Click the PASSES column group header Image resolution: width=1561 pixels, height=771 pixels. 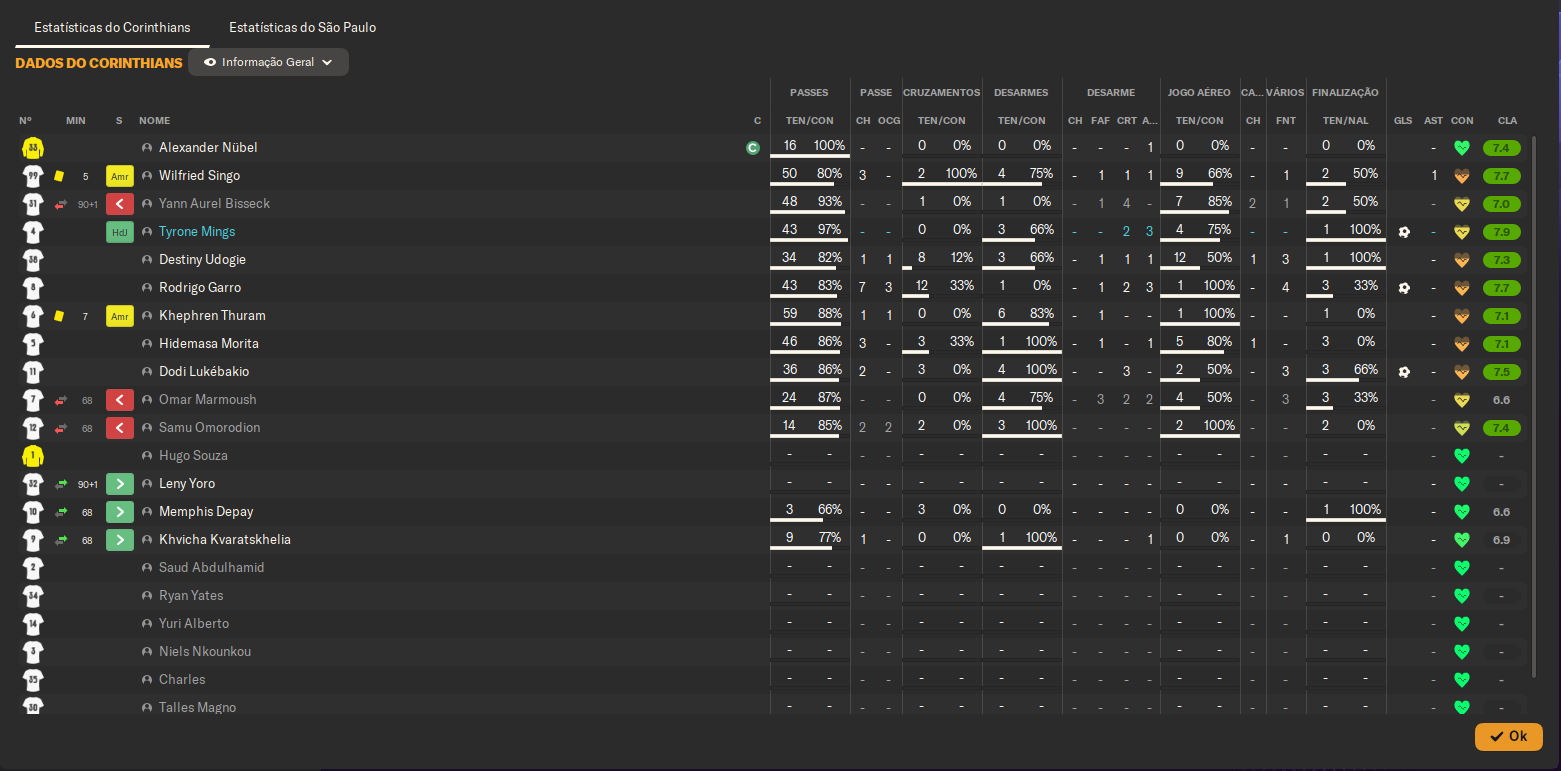(x=809, y=93)
